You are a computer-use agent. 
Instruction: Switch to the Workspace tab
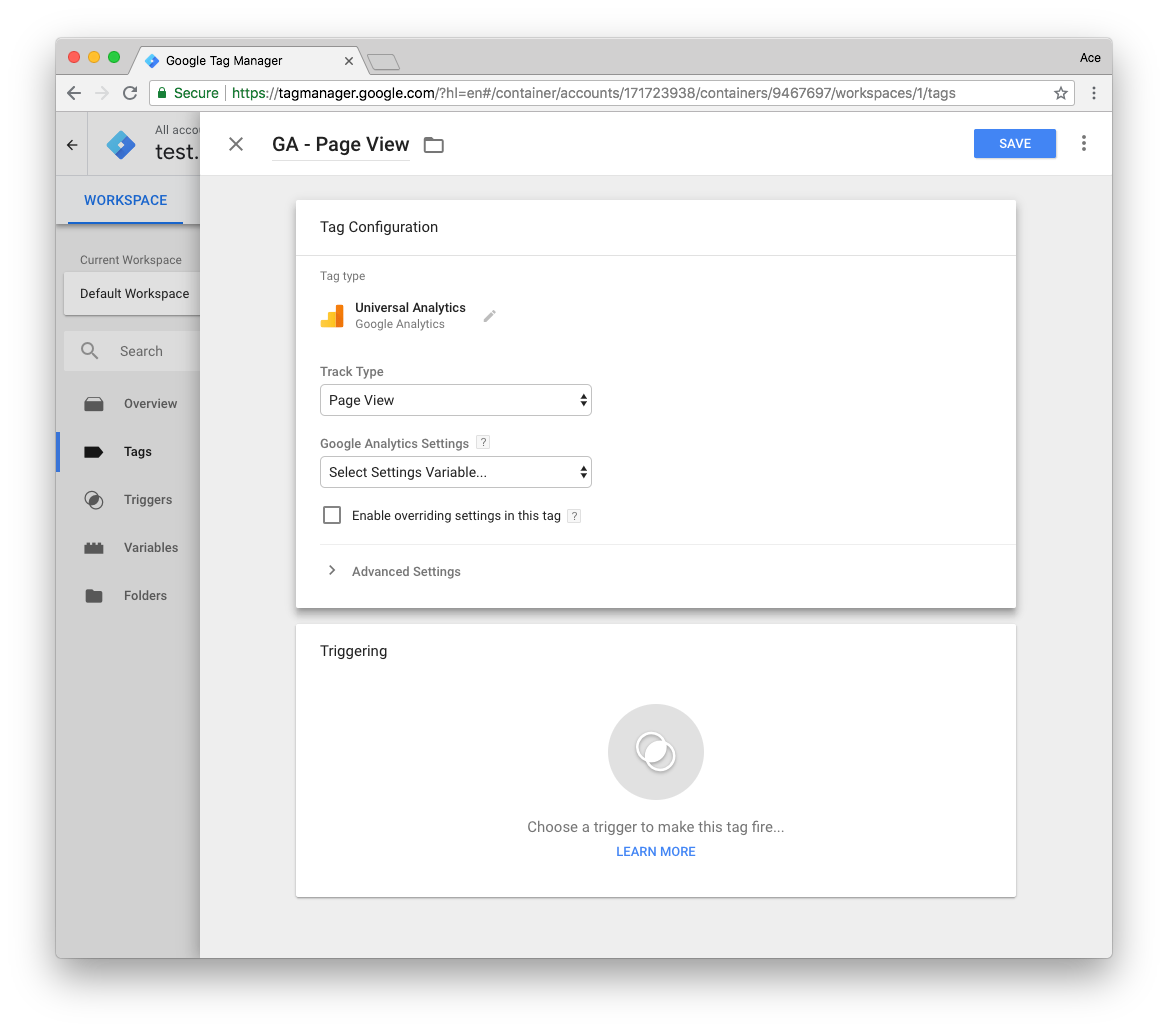pyautogui.click(x=124, y=200)
